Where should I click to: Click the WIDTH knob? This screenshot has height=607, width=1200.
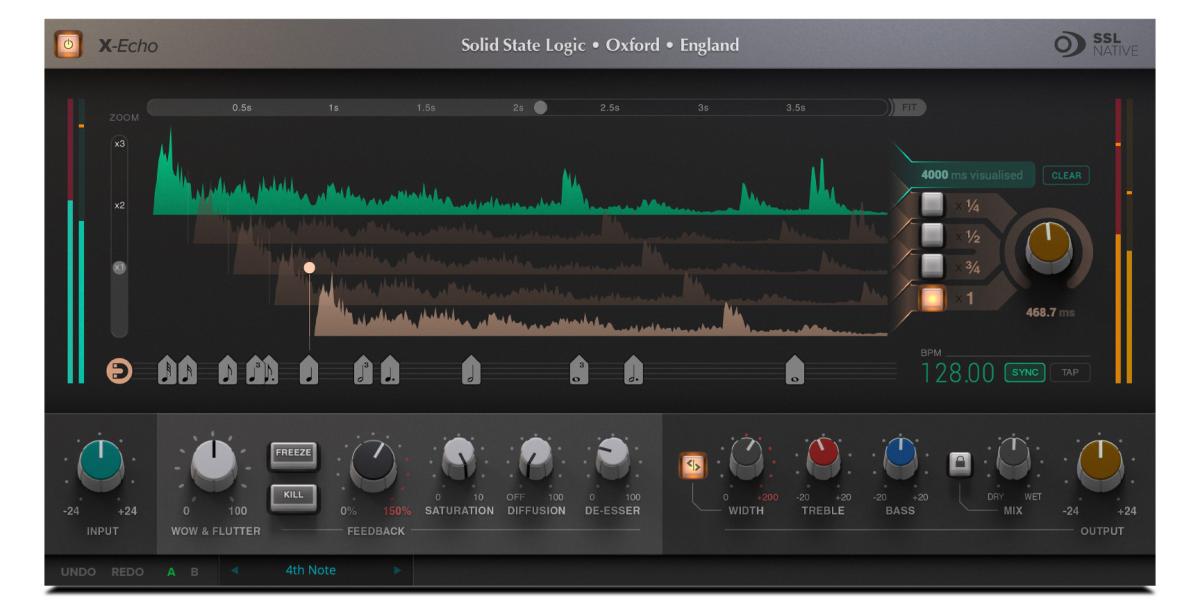[747, 458]
